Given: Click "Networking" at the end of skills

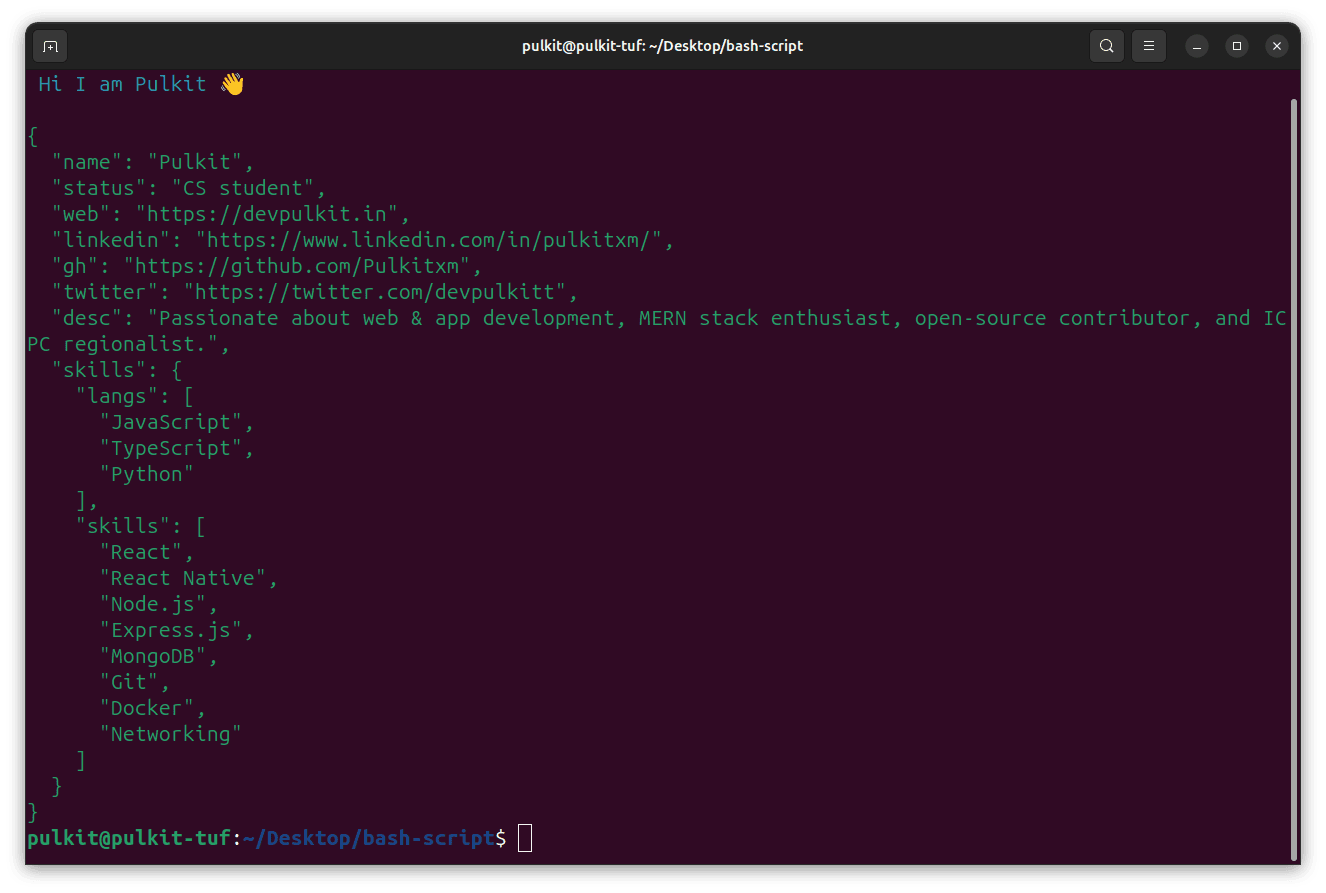Looking at the screenshot, I should [169, 733].
